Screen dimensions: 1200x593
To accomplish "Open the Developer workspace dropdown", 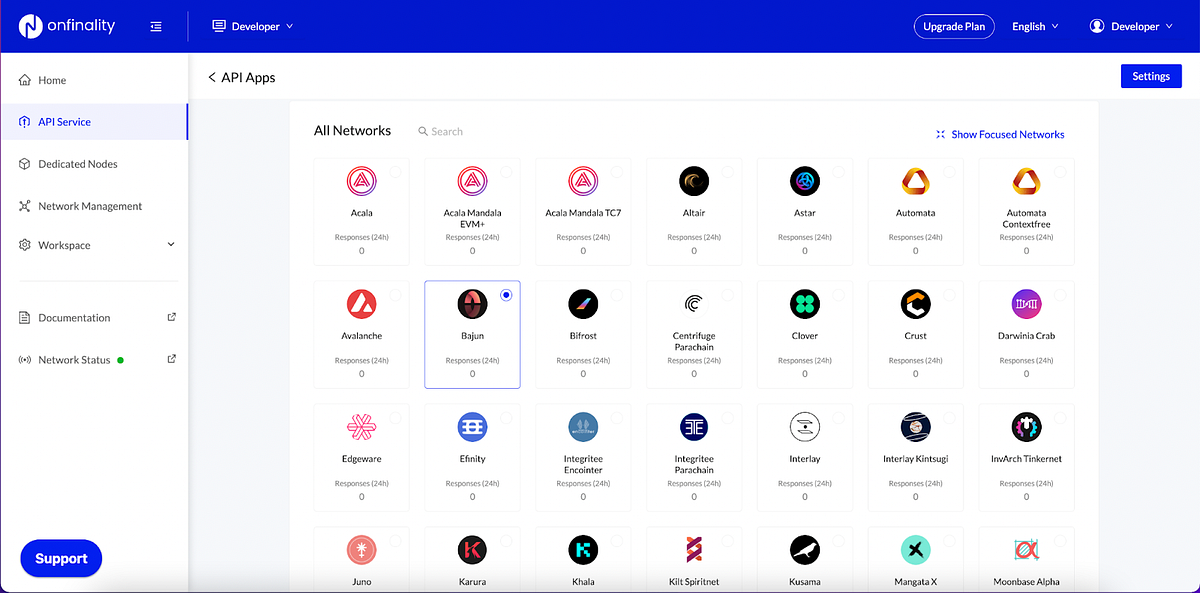I will [253, 26].
